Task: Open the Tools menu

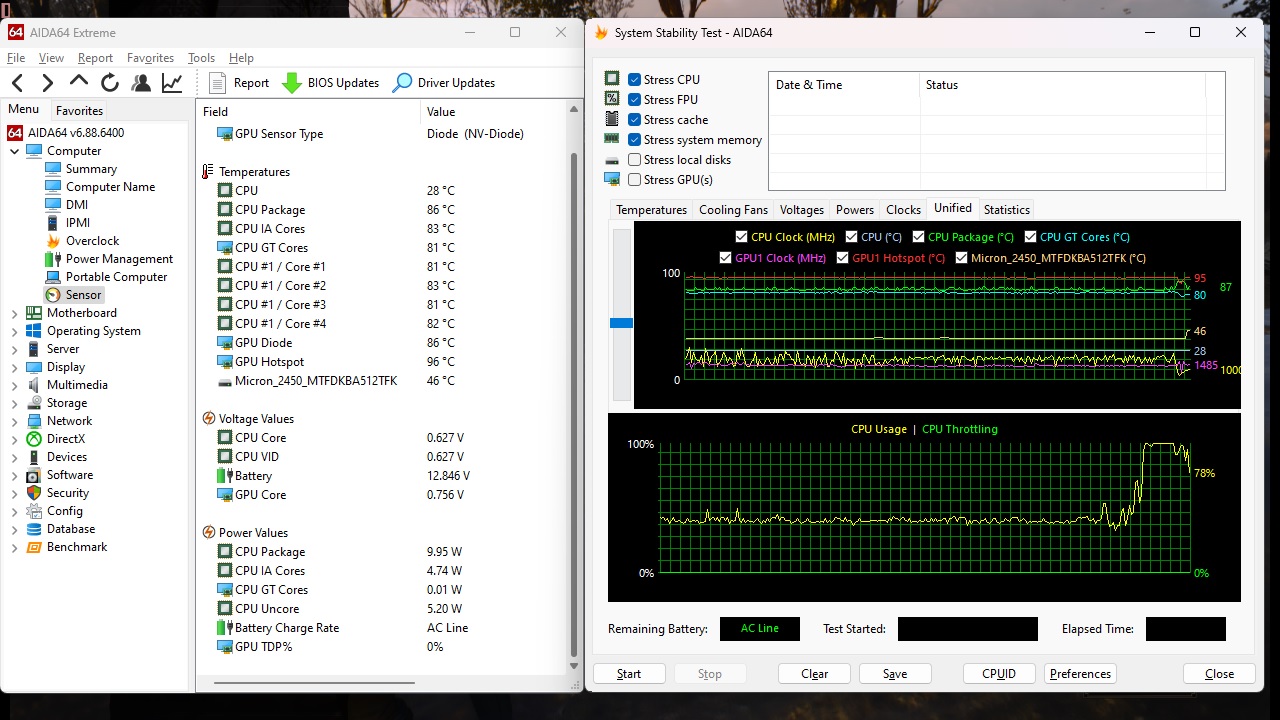Action: pyautogui.click(x=201, y=58)
